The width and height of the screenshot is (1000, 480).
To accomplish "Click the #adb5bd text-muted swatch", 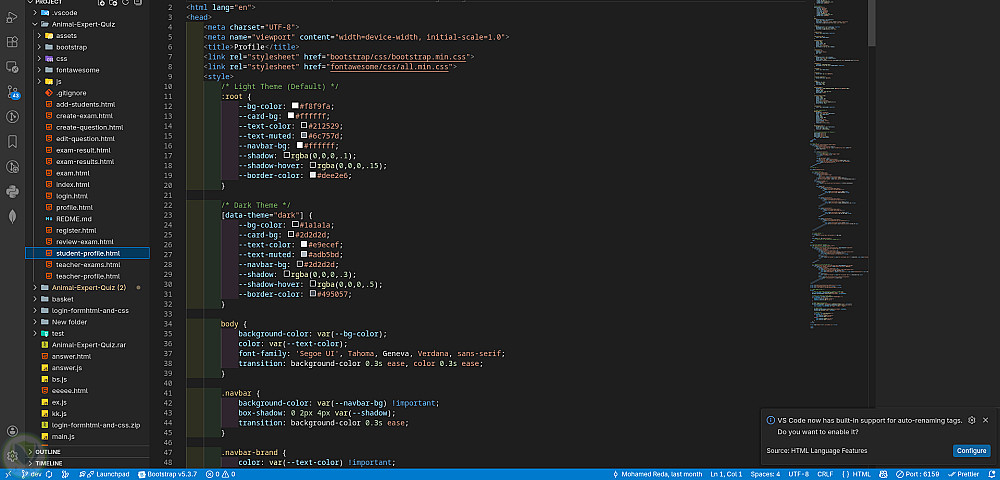I will pos(304,254).
